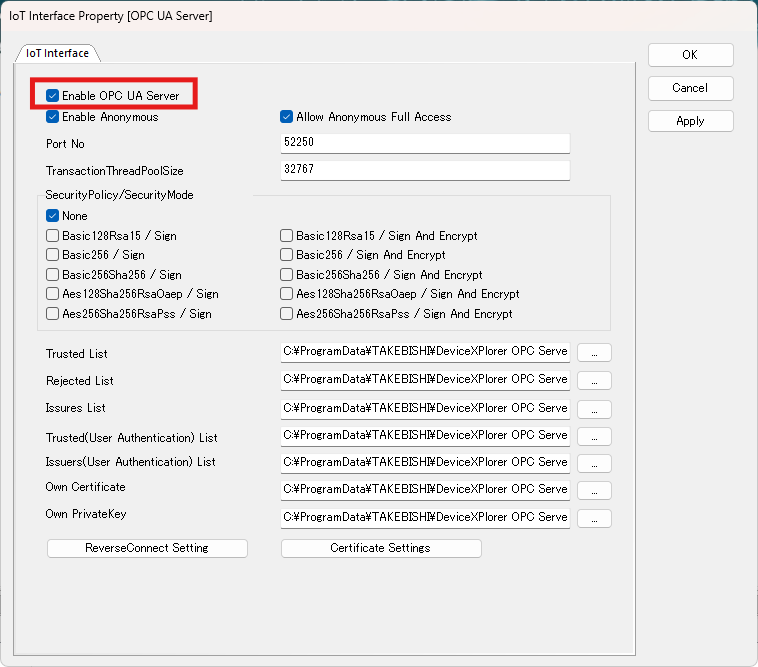
Task: Check Aes128Sha256RsaOaep / Sign option
Action: (53, 294)
